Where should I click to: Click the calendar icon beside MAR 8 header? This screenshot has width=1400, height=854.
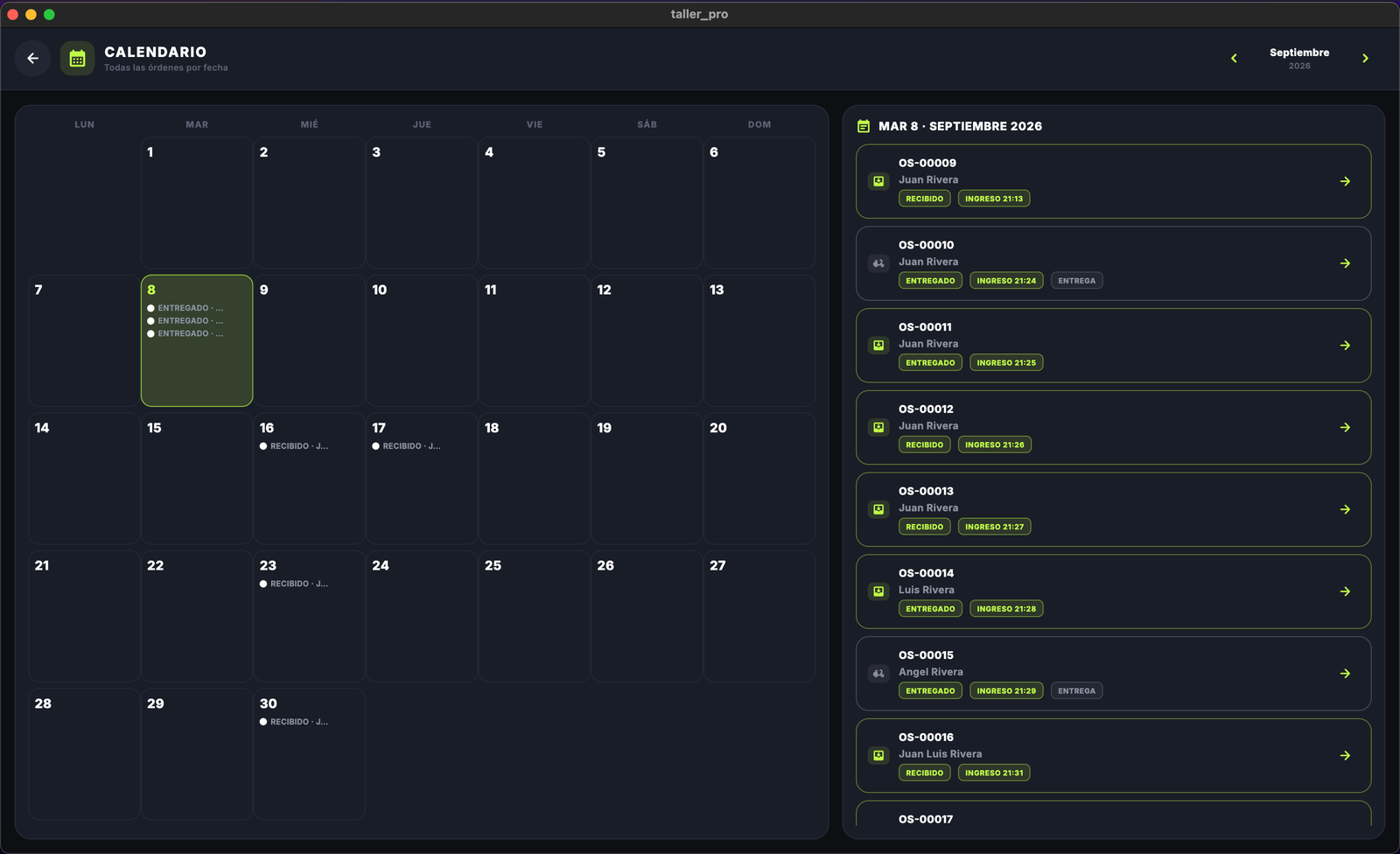click(864, 126)
